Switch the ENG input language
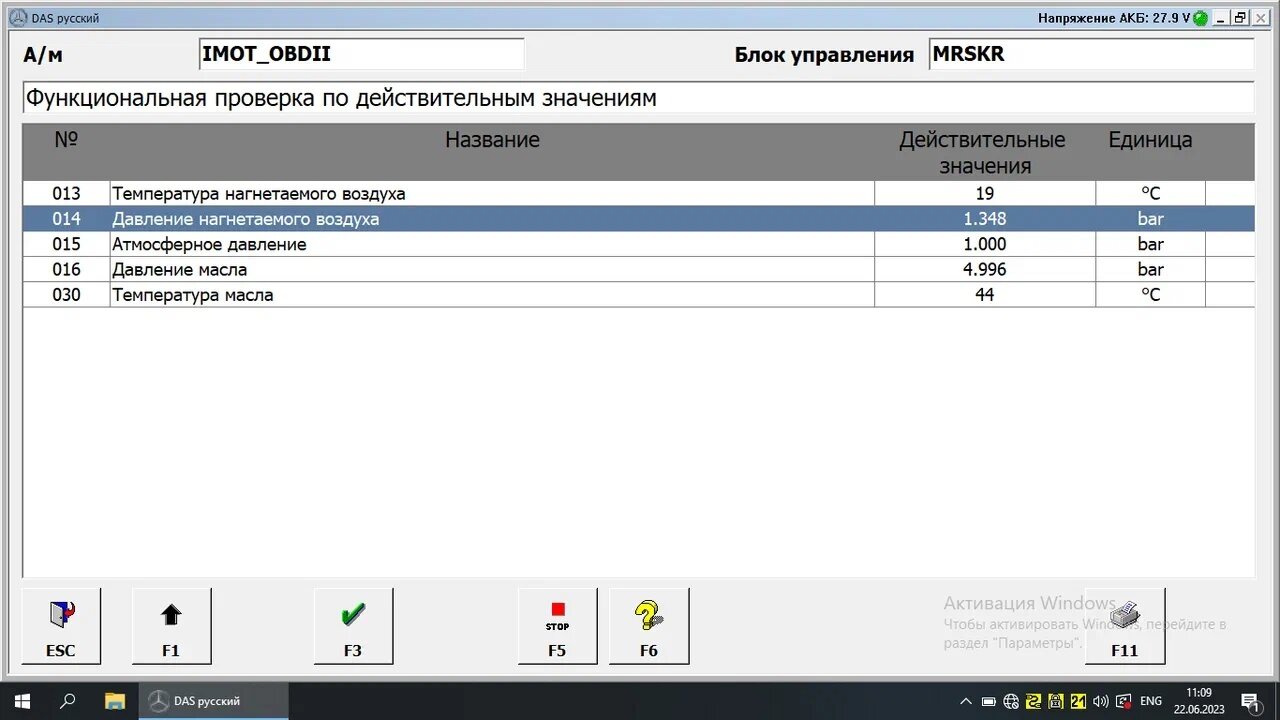The width and height of the screenshot is (1280, 720). [x=1151, y=701]
